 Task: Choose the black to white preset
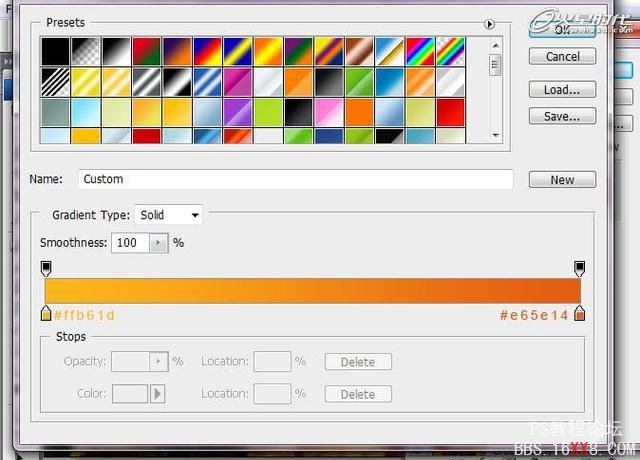116,51
